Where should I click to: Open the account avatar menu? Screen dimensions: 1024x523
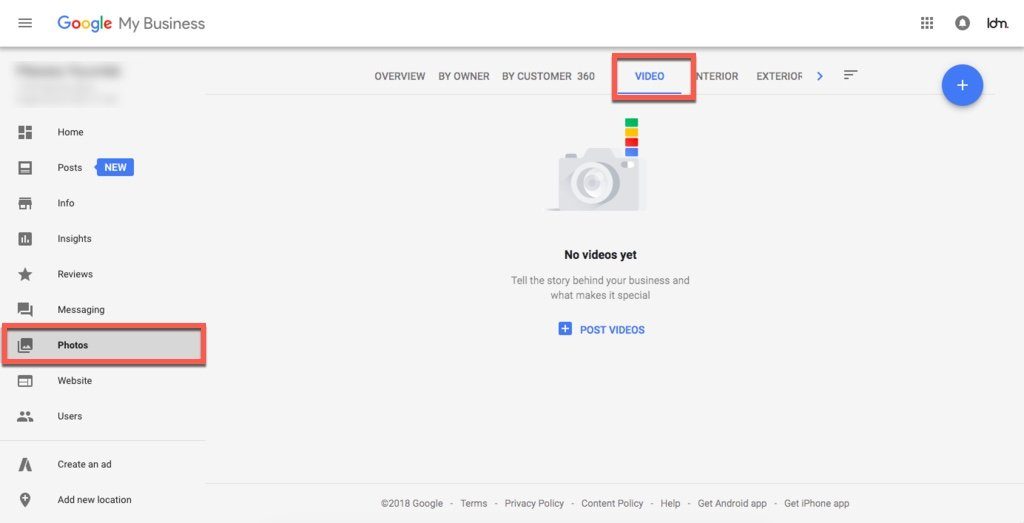[x=997, y=24]
